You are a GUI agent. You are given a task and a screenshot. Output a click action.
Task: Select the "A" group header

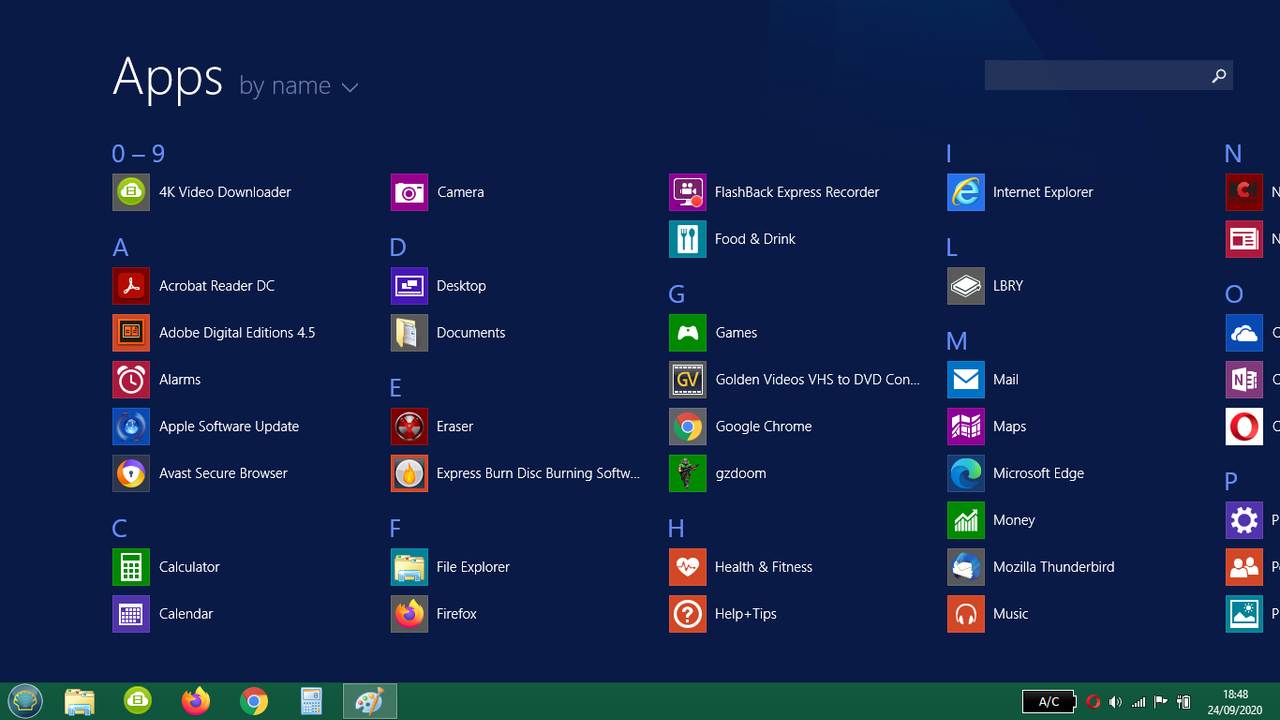(120, 248)
